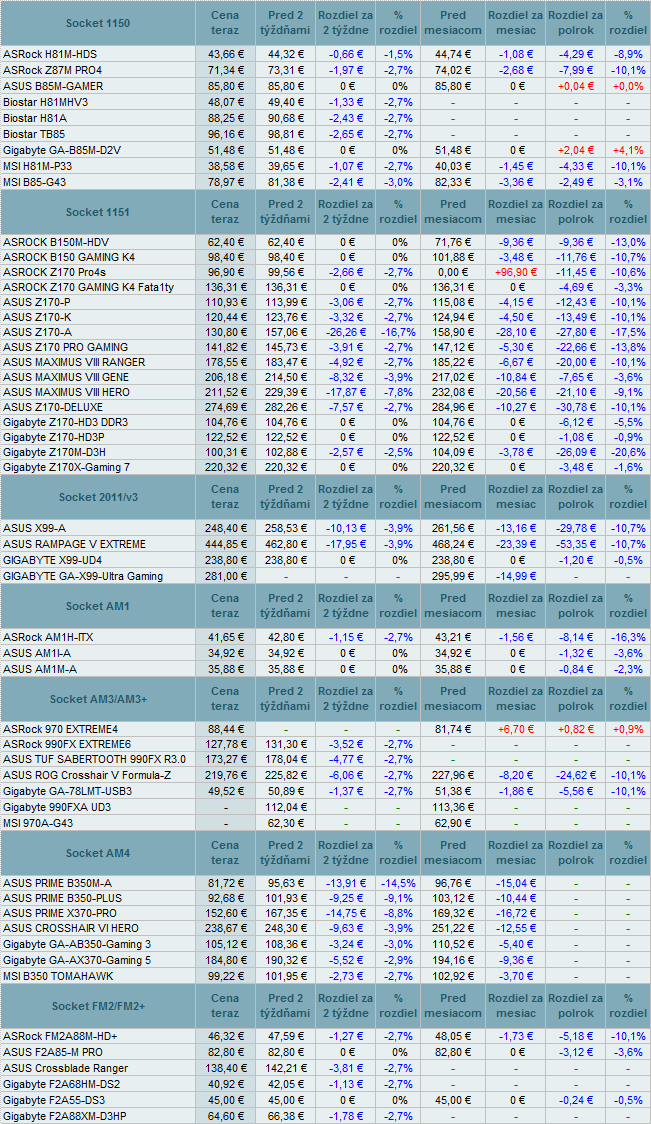651x1124 pixels.
Task: Click ASUS RAMPAGE V EXTREME name
Action: 74,544
